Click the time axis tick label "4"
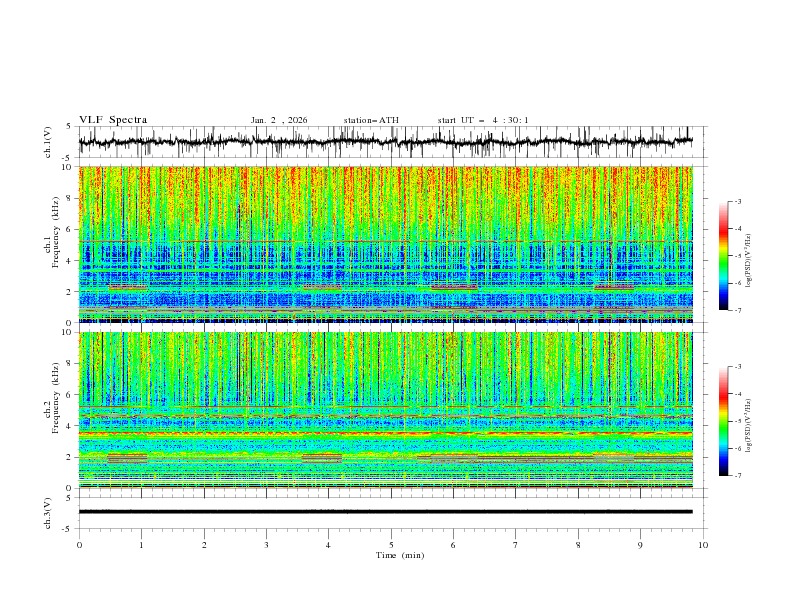 click(x=328, y=545)
